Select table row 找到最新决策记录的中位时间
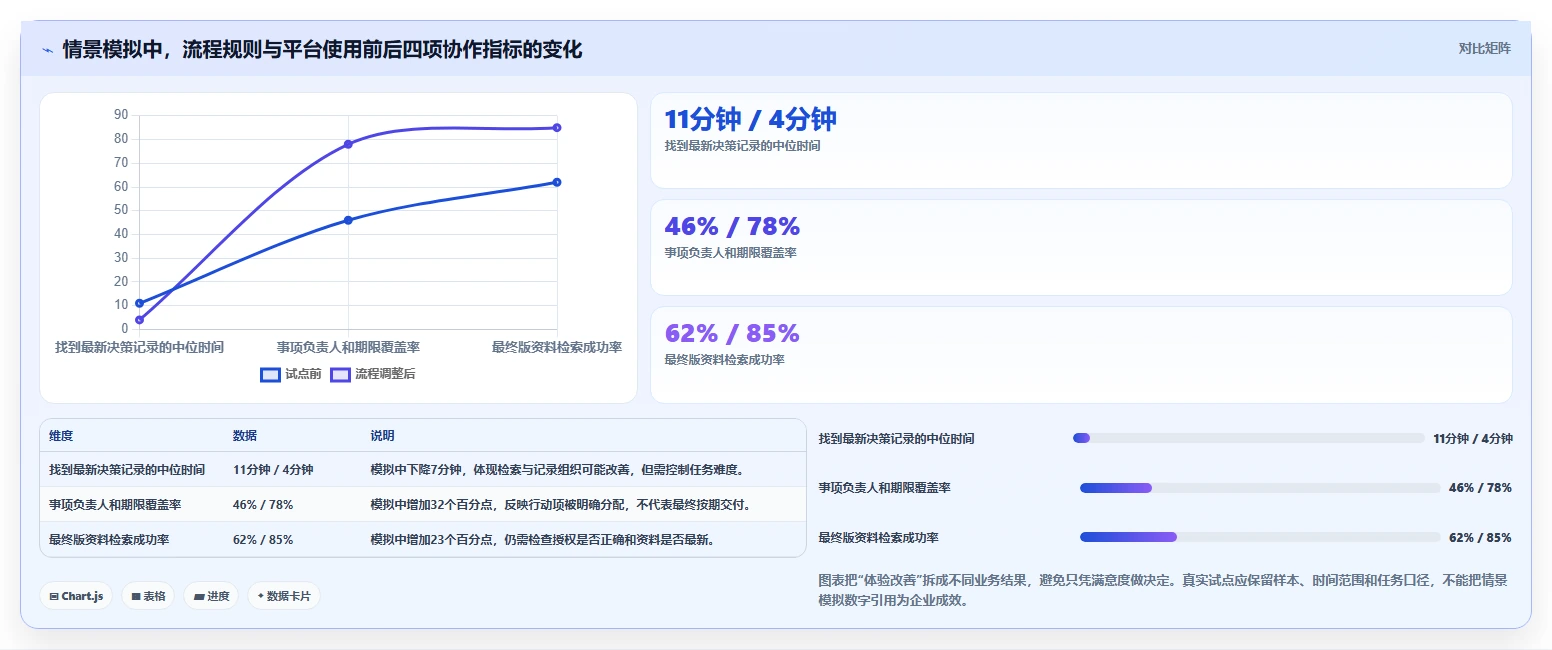Viewport: 1552px width, 650px height. (422, 470)
